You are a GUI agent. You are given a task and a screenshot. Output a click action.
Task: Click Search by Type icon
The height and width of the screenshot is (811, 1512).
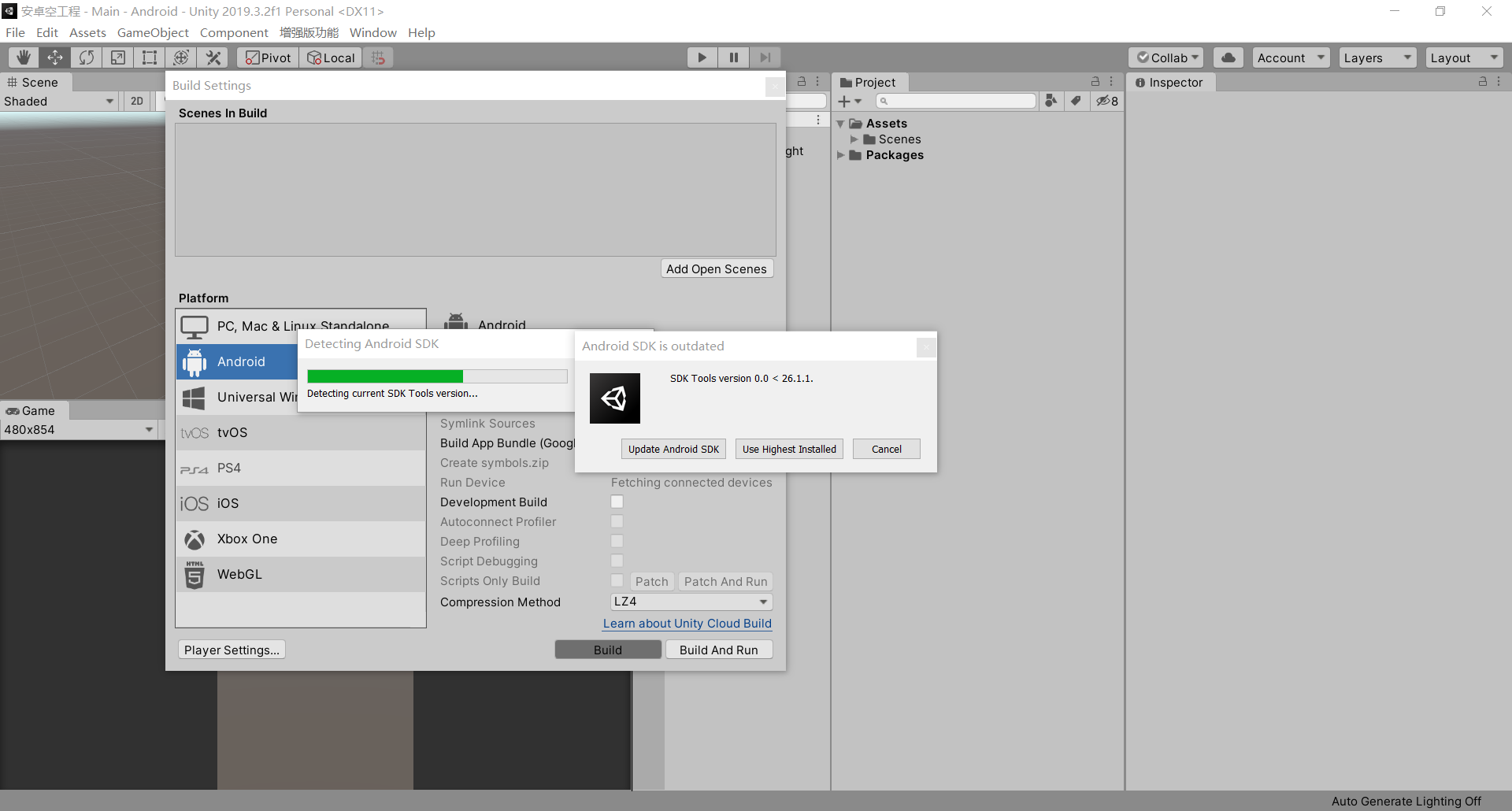(1051, 101)
